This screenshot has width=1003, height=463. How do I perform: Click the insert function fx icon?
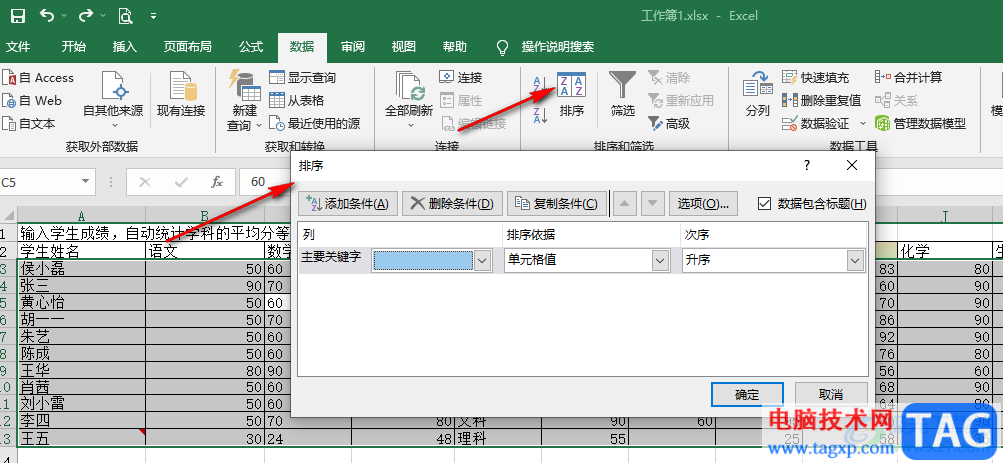(217, 182)
